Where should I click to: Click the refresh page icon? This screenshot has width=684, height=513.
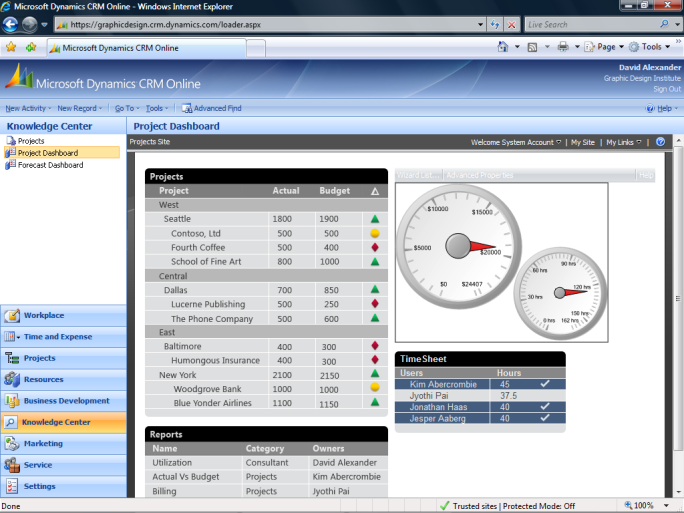tap(495, 25)
